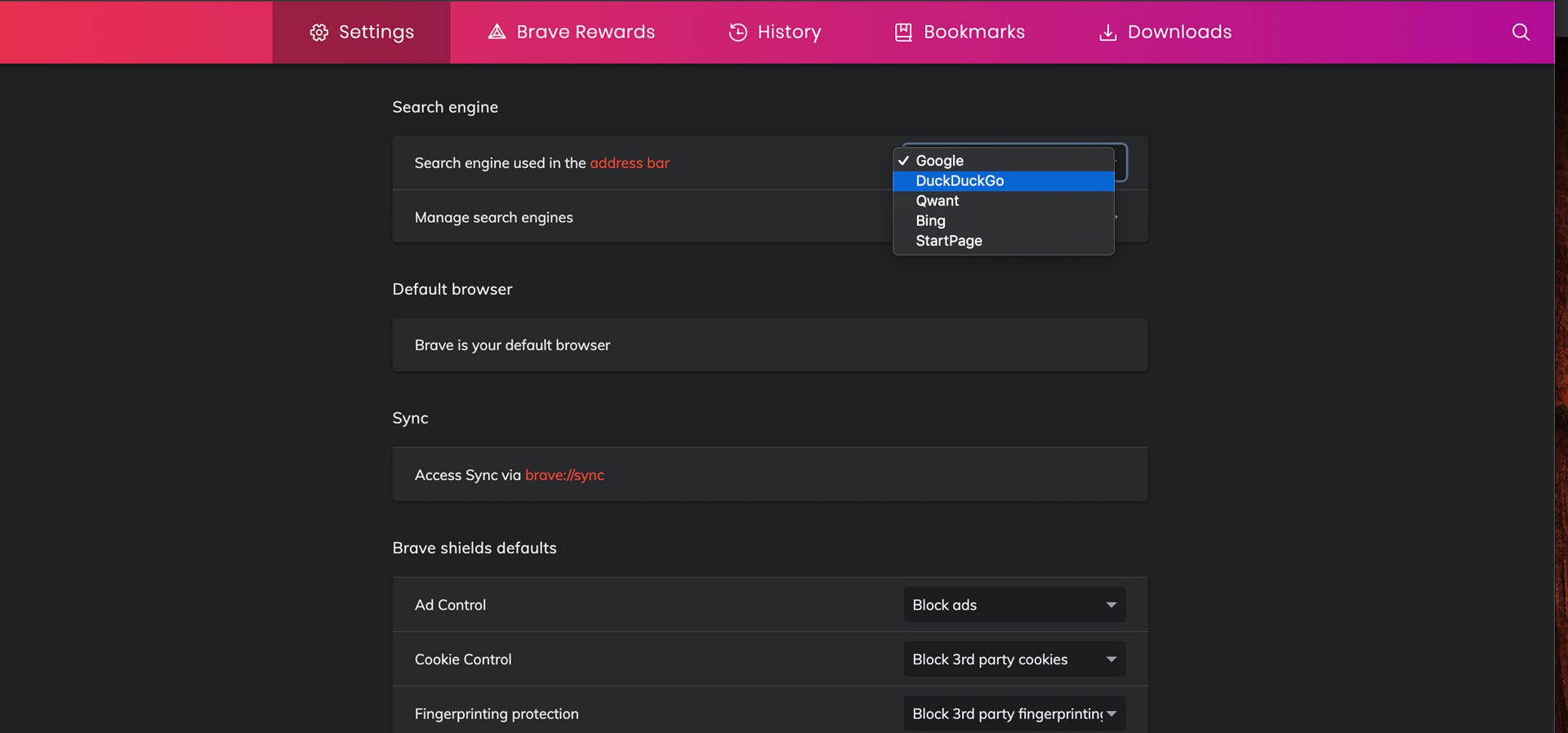
Task: Open the Bookmarks tab
Action: (x=960, y=32)
